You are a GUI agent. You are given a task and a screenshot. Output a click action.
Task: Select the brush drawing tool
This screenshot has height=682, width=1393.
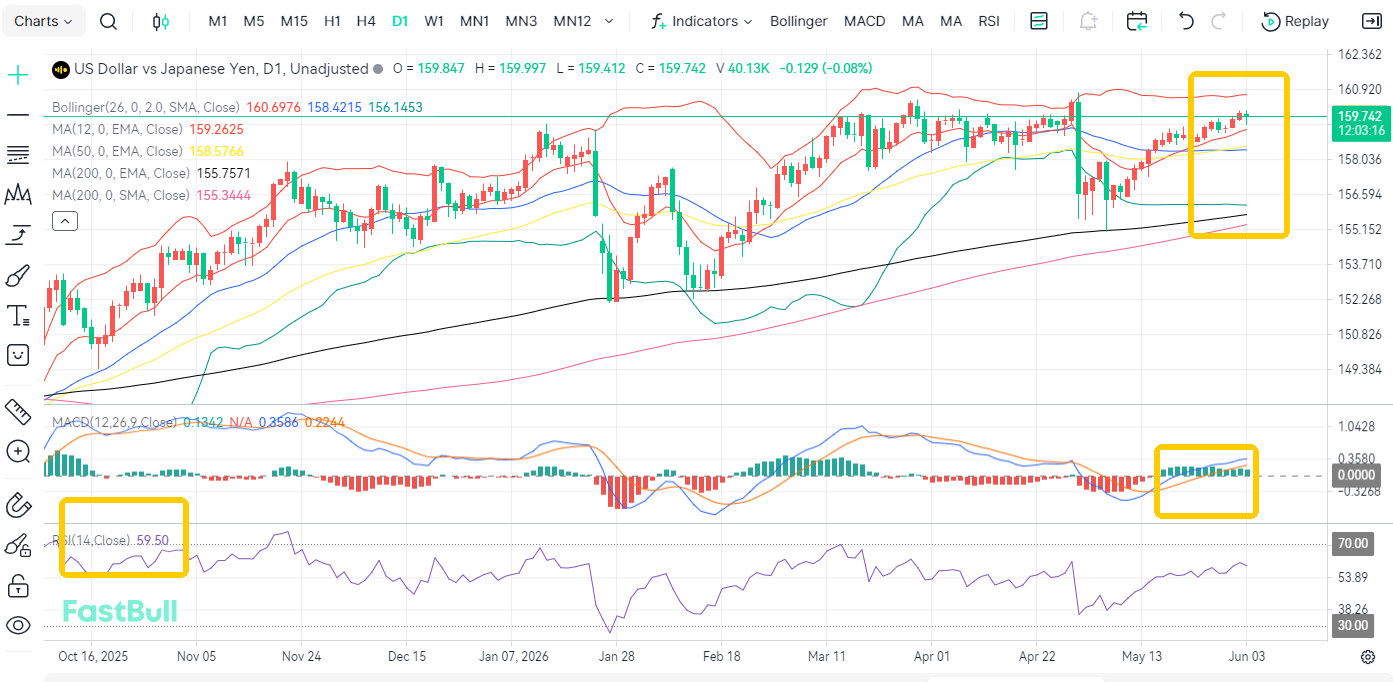[x=18, y=275]
